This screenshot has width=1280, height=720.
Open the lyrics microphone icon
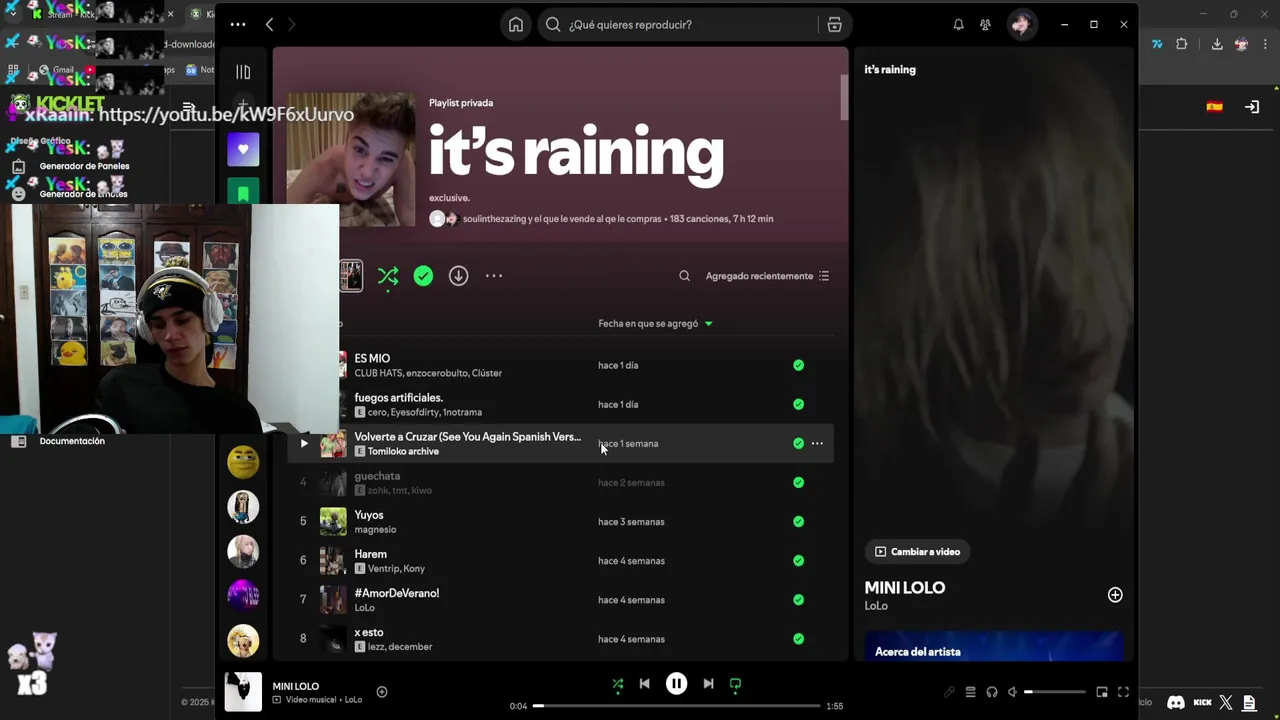point(949,692)
